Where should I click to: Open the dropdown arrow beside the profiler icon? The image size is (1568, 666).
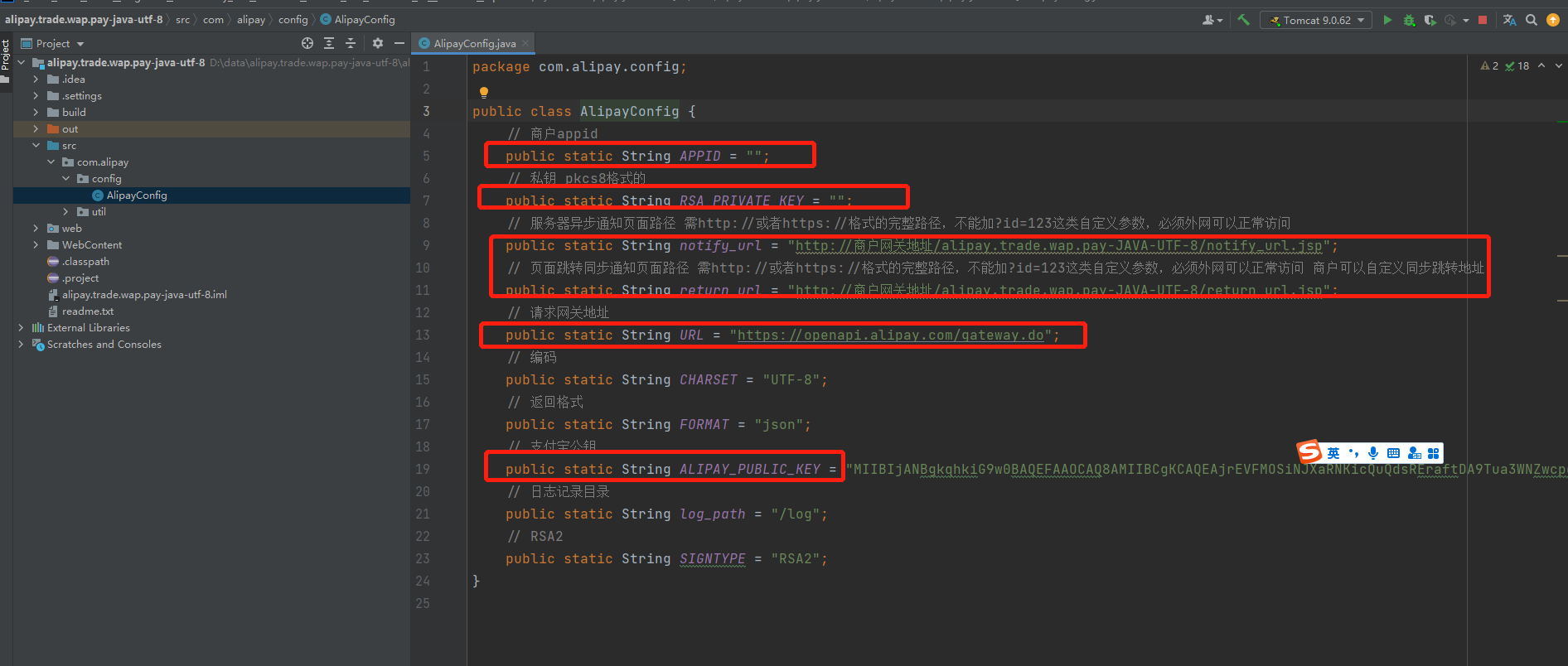(1466, 21)
